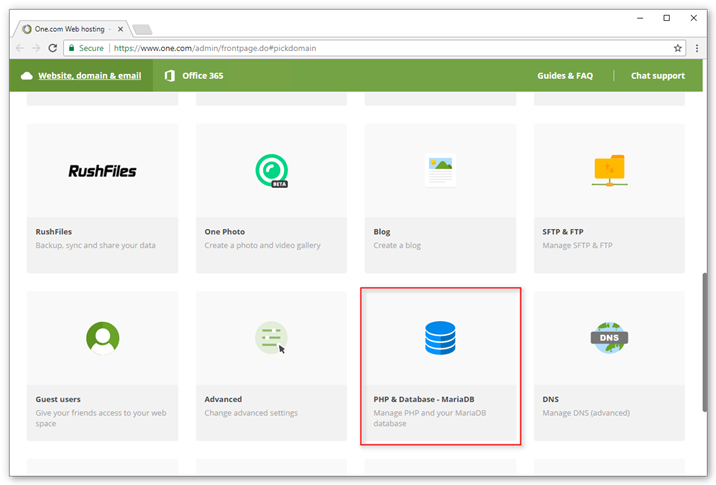Click the Office 365 logo icon
The image size is (716, 485).
(170, 76)
